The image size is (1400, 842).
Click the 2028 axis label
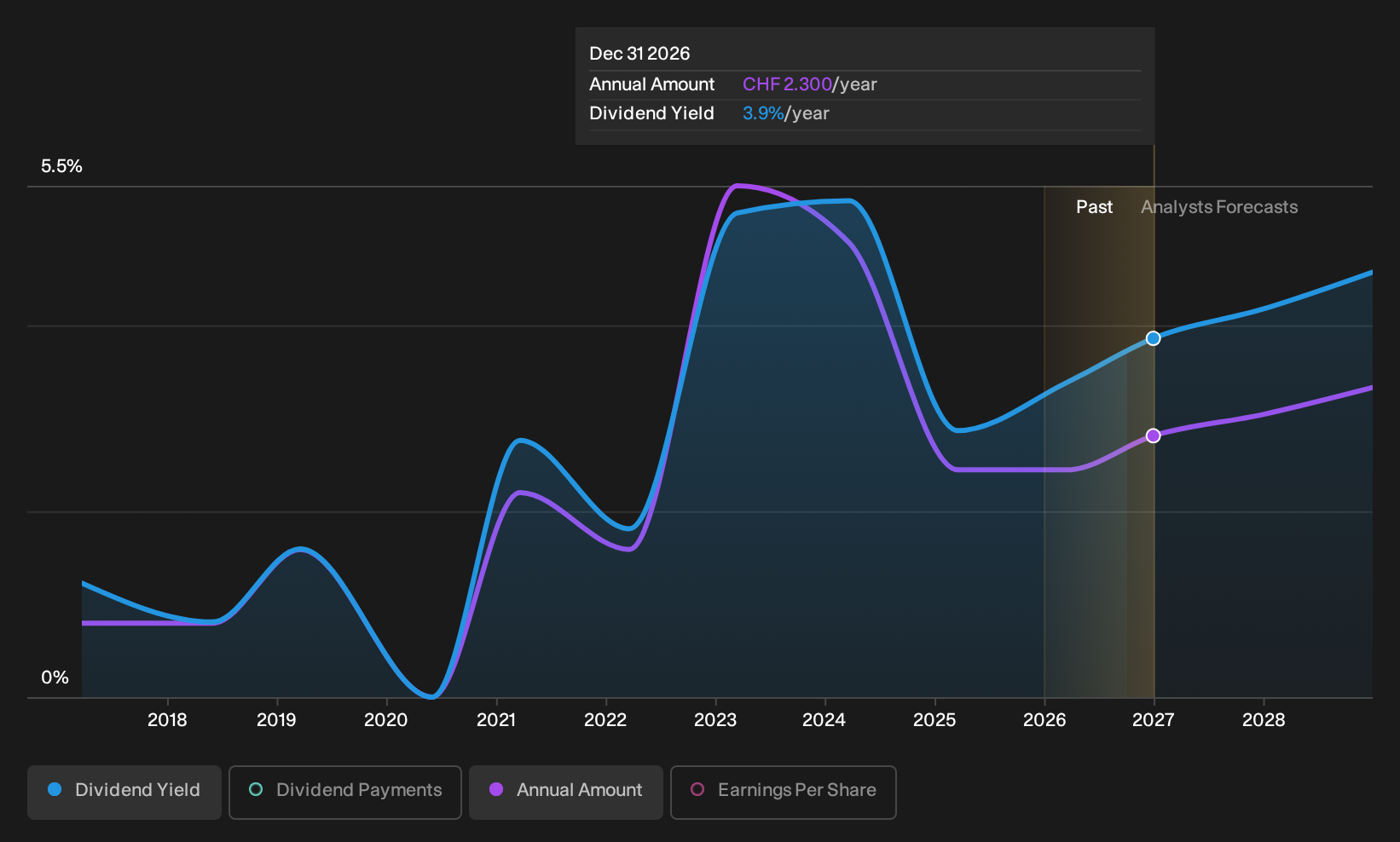pos(1264,720)
